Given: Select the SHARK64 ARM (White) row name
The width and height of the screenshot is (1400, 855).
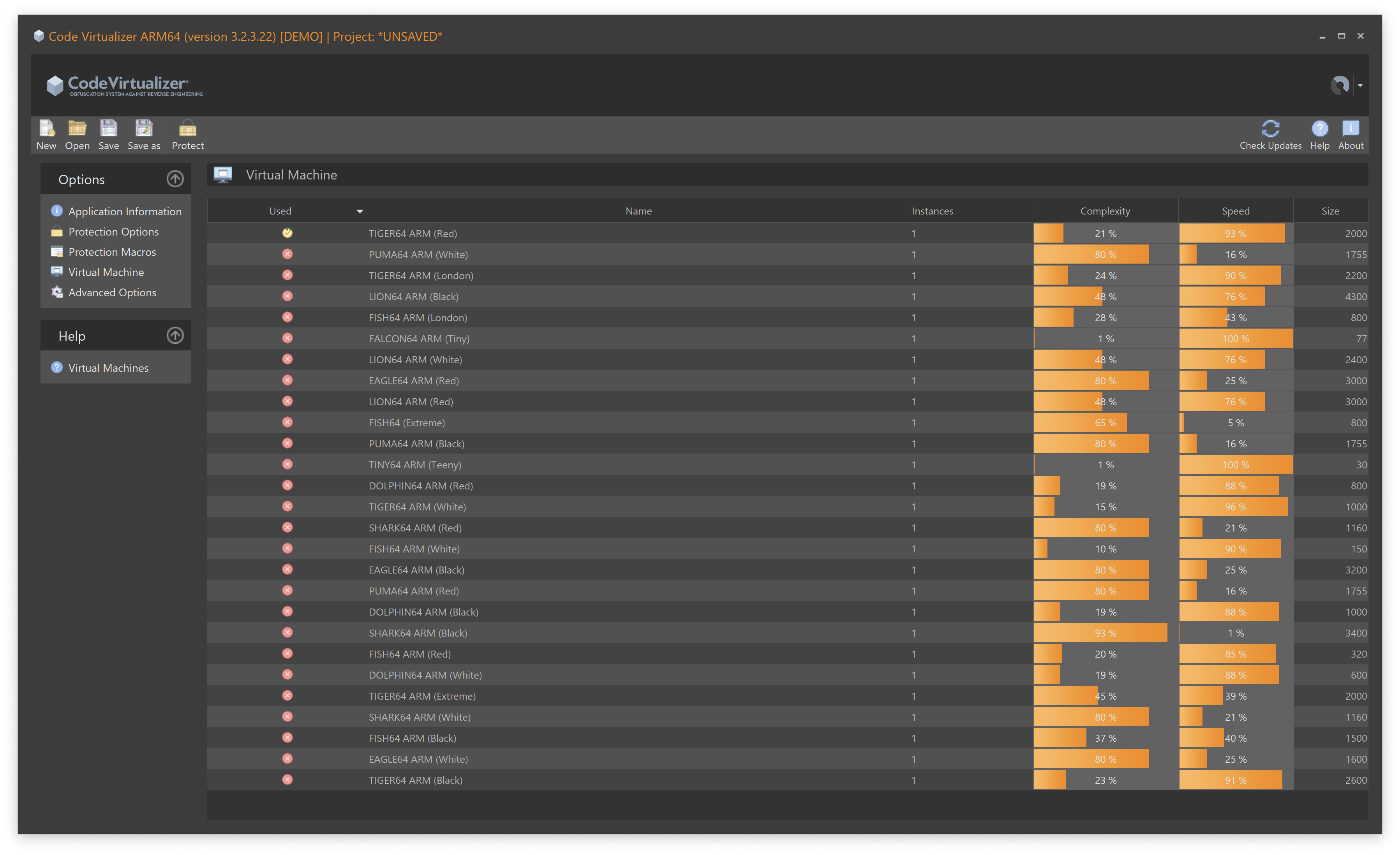Looking at the screenshot, I should click(419, 717).
